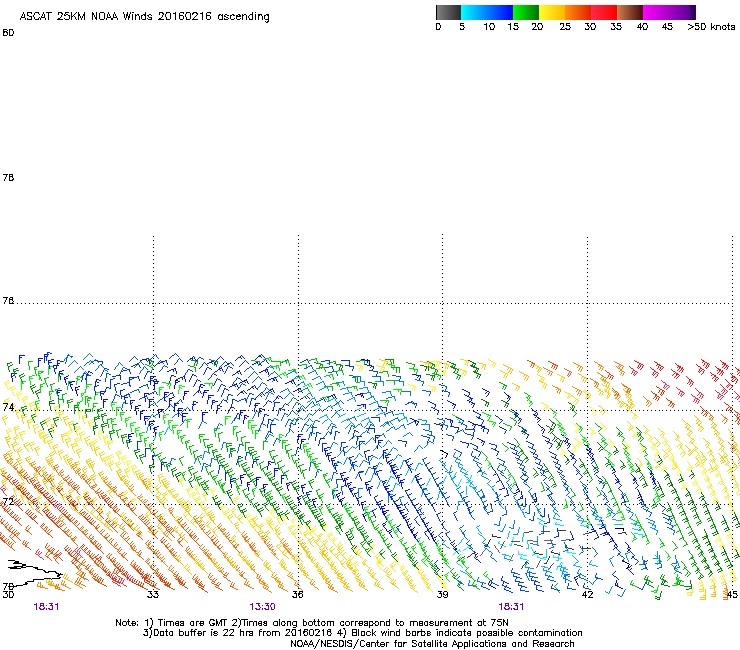Screen dimensions: 740x650
Task: Click the 'Times are GMT' note line
Action: pos(312,623)
